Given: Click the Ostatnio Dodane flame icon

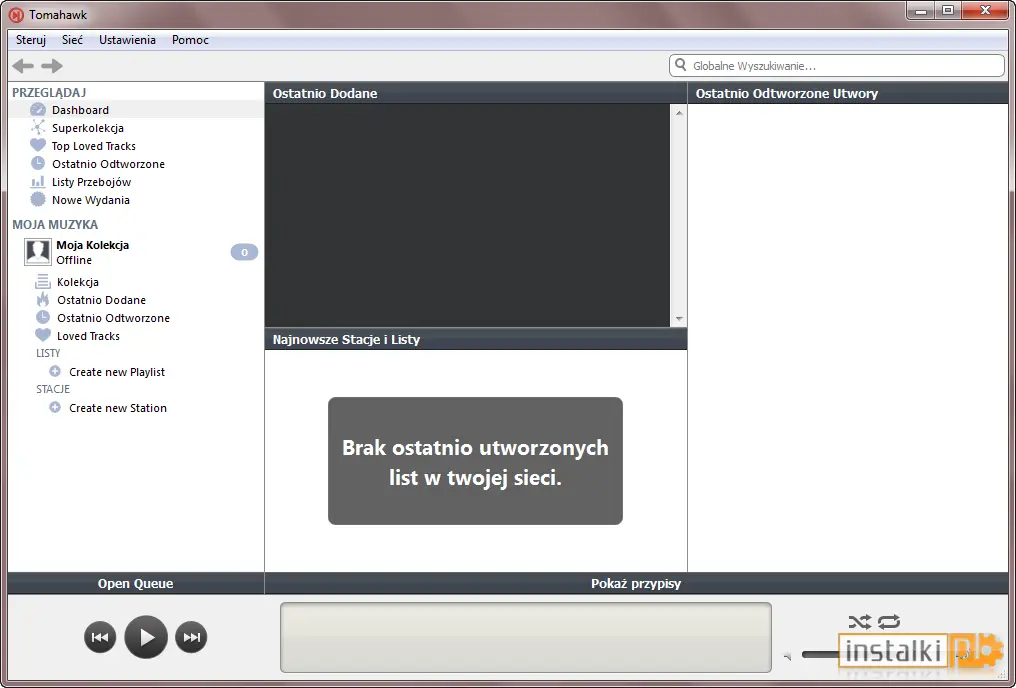Looking at the screenshot, I should pos(43,299).
